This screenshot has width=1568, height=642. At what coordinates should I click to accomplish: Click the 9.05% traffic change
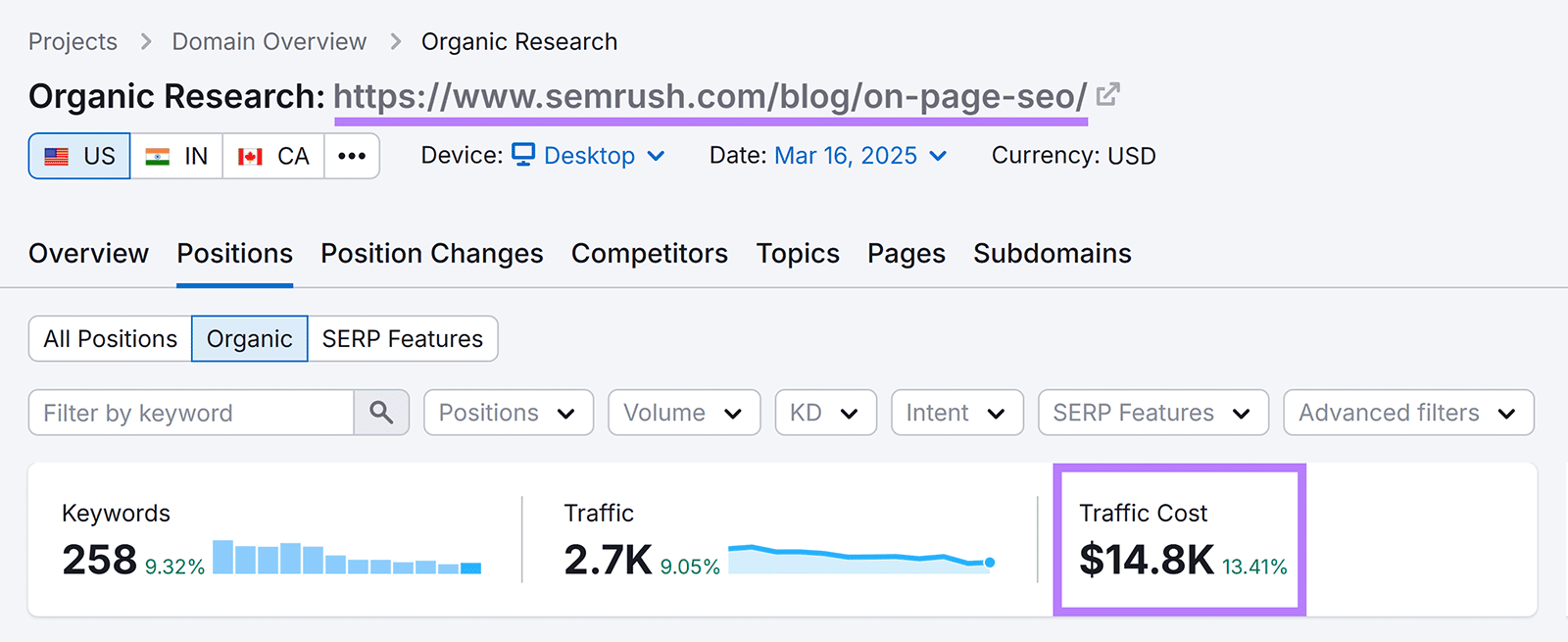click(x=690, y=567)
